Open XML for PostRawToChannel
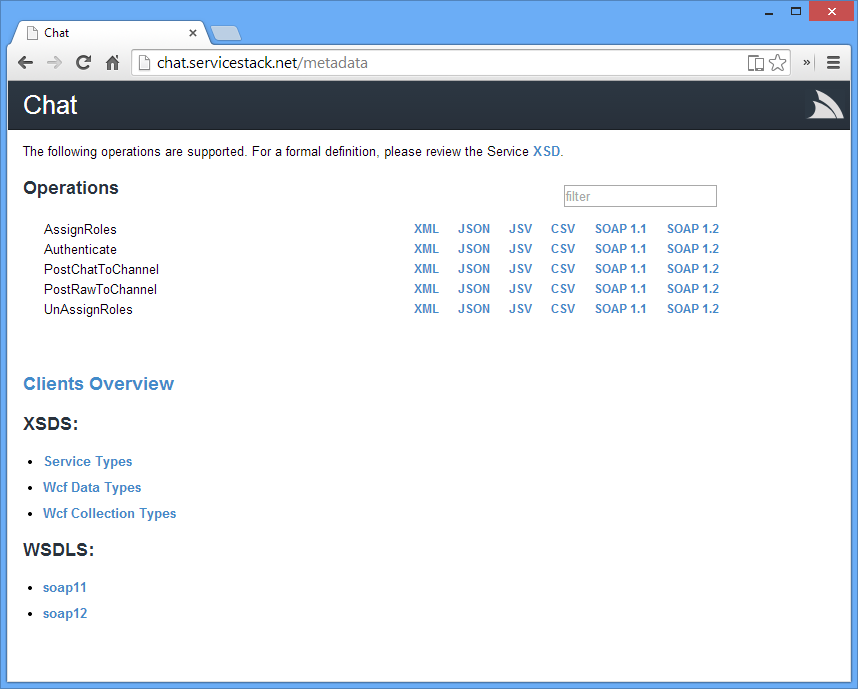 (x=426, y=289)
